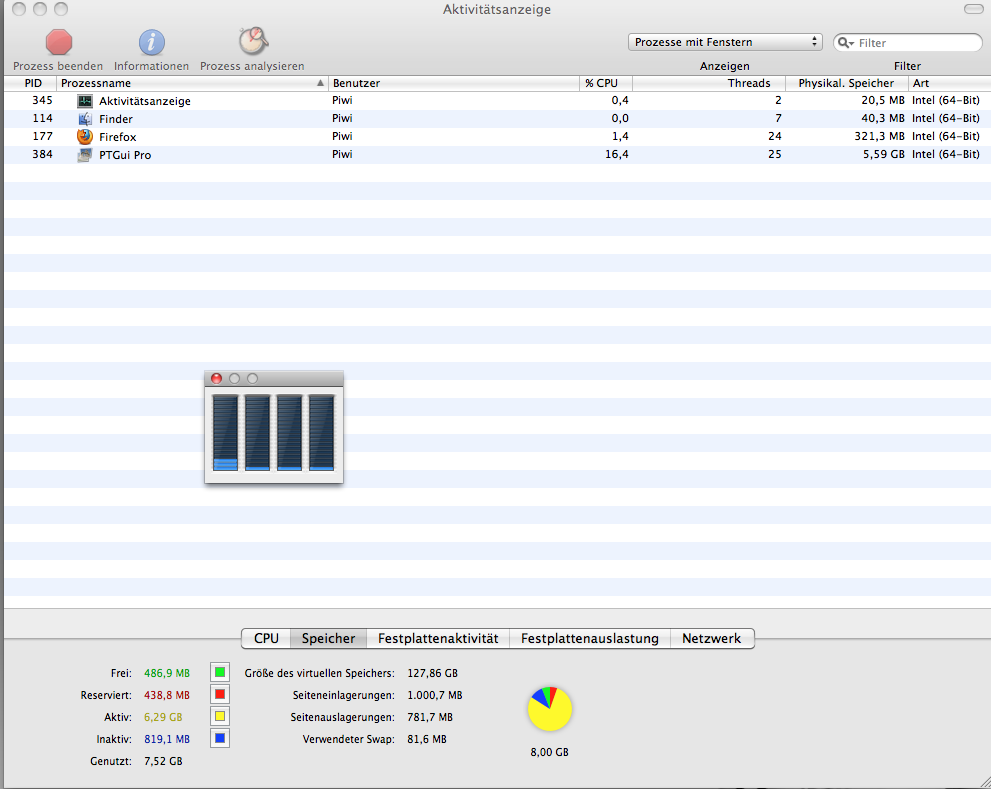Close the floating CPU meter window
This screenshot has height=789, width=991.
tap(216, 378)
